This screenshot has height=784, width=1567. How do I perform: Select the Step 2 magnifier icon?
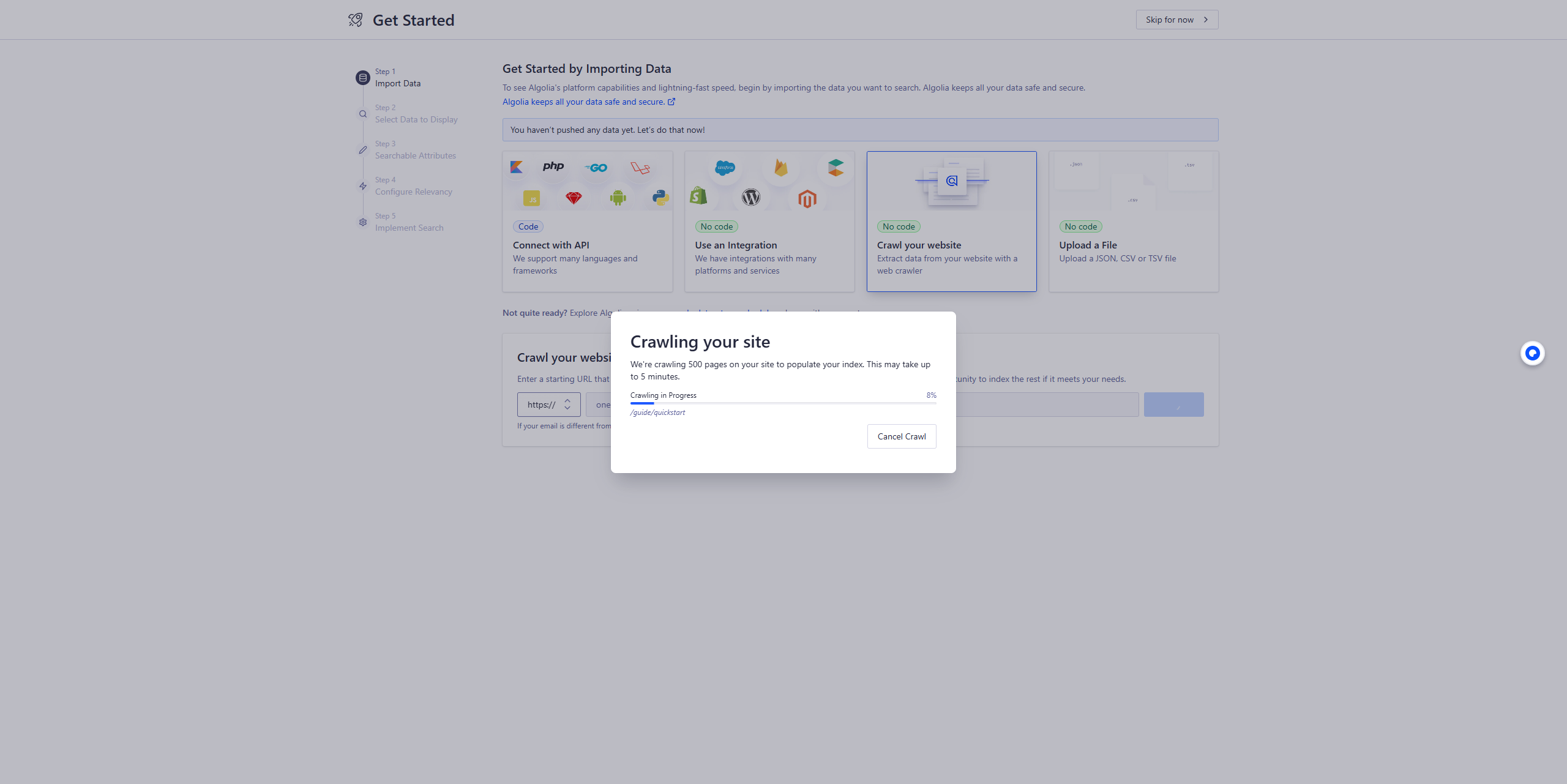point(363,114)
